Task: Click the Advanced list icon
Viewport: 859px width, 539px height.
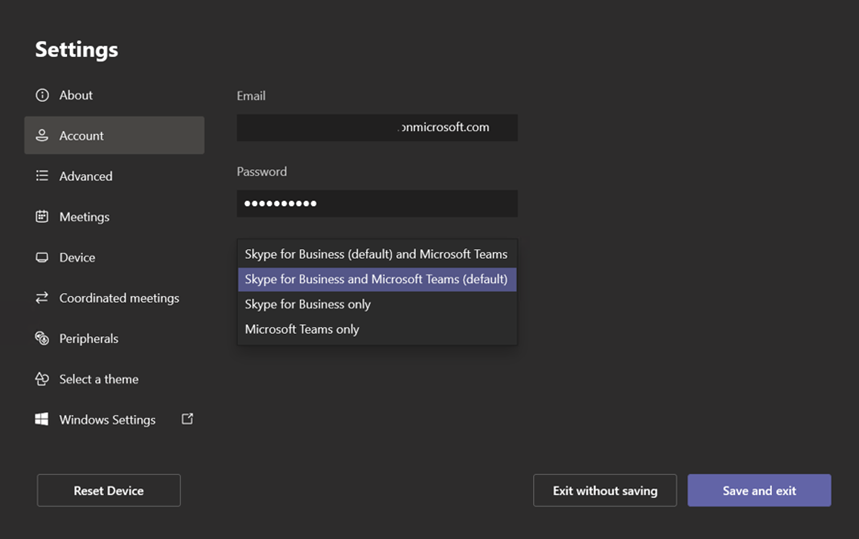Action: coord(42,176)
